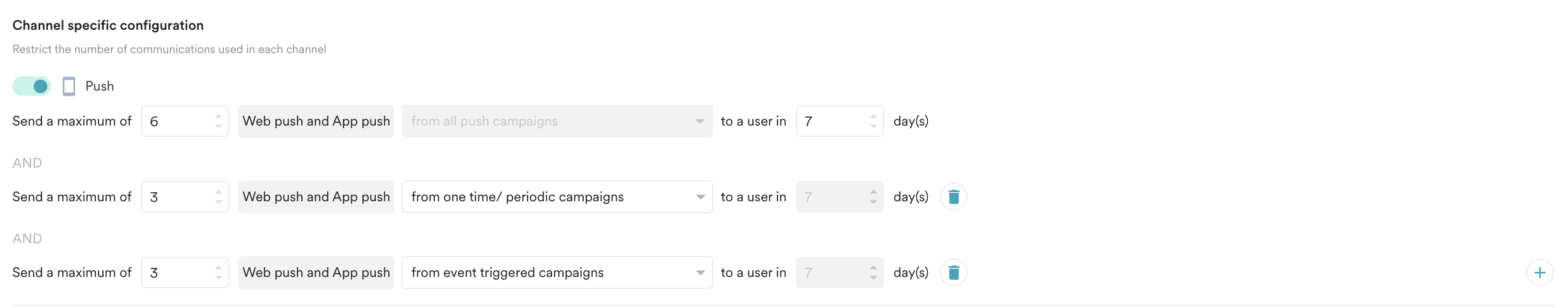The height and width of the screenshot is (308, 1568).
Task: Decrease the first rule's maximum count stepper
Action: [x=218, y=126]
